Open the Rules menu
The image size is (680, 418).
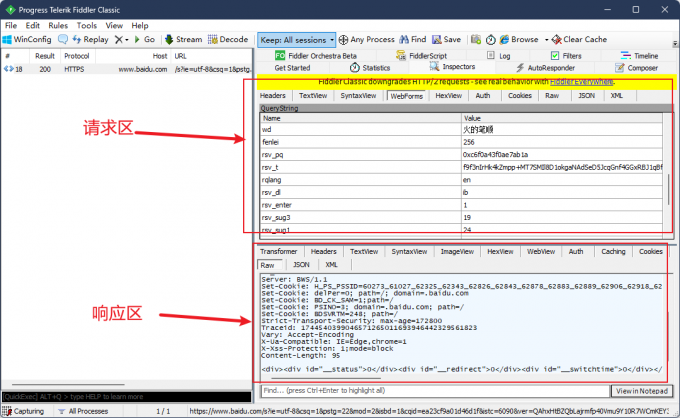point(58,26)
